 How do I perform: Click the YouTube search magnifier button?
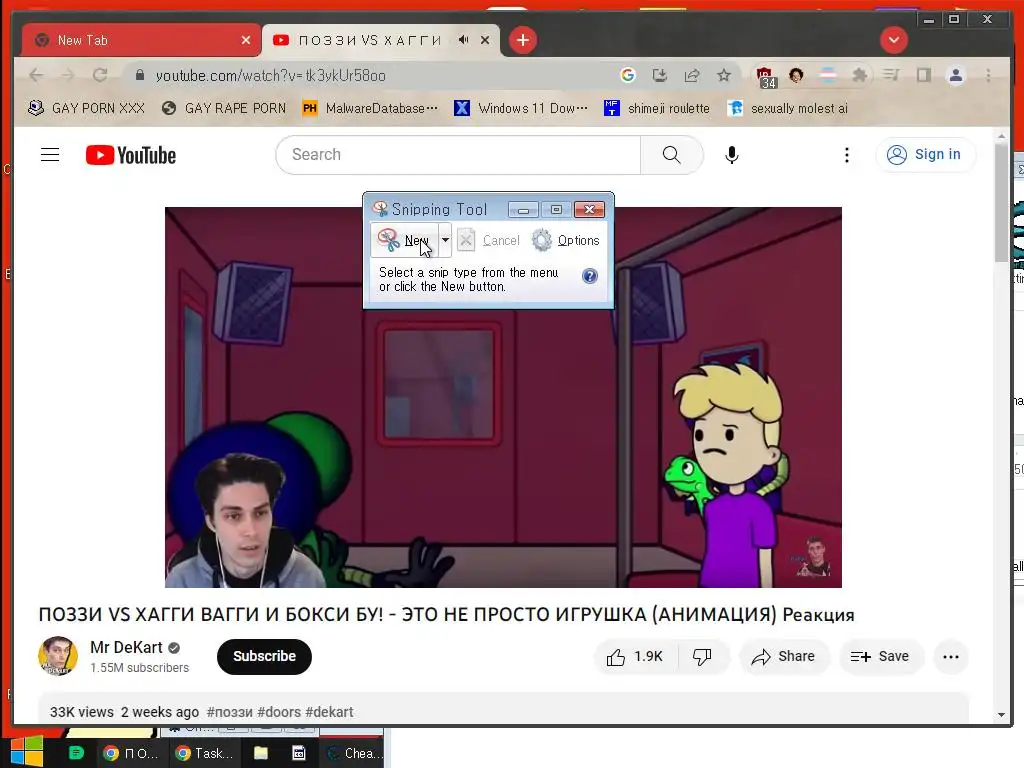tap(671, 155)
